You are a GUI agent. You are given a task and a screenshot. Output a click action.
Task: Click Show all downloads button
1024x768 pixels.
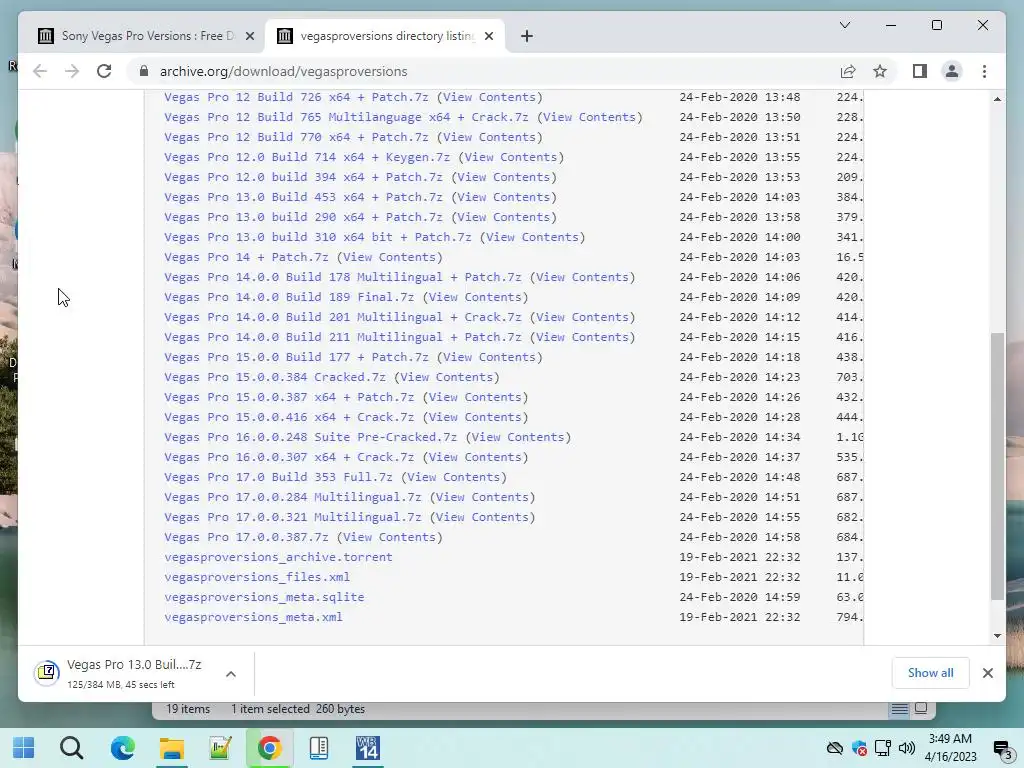pyautogui.click(x=930, y=673)
